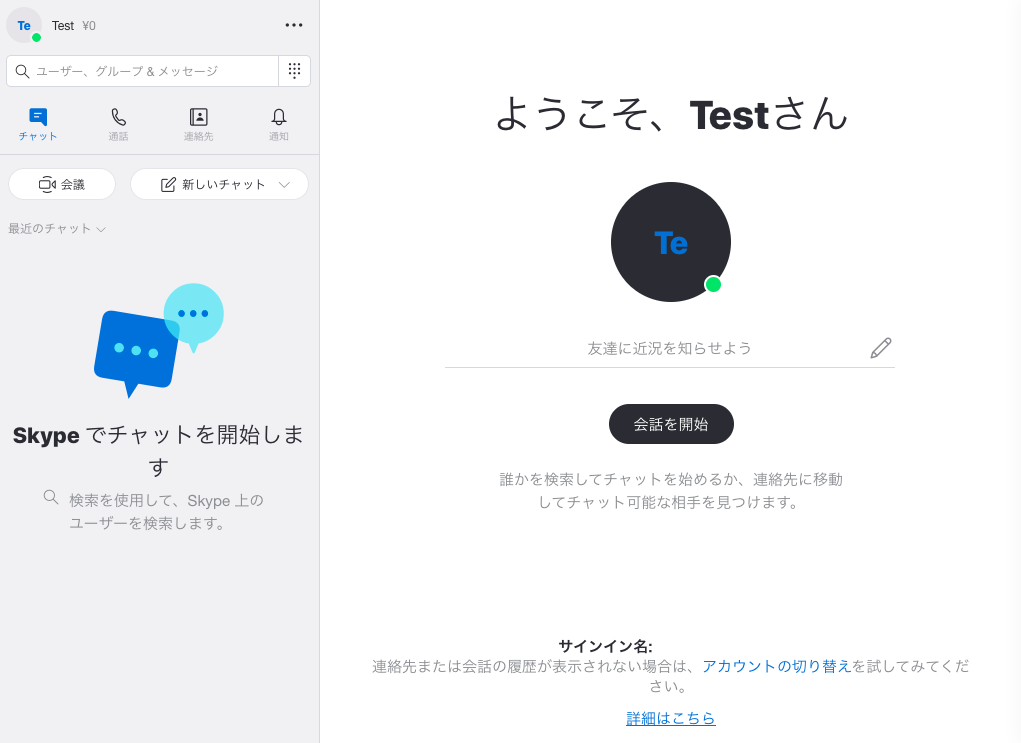Click the 新しいチャット button
The width and height of the screenshot is (1021, 743).
(x=219, y=184)
